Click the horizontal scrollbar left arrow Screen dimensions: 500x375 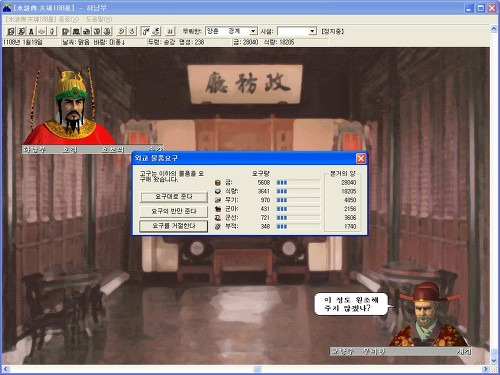pyautogui.click(x=6, y=369)
